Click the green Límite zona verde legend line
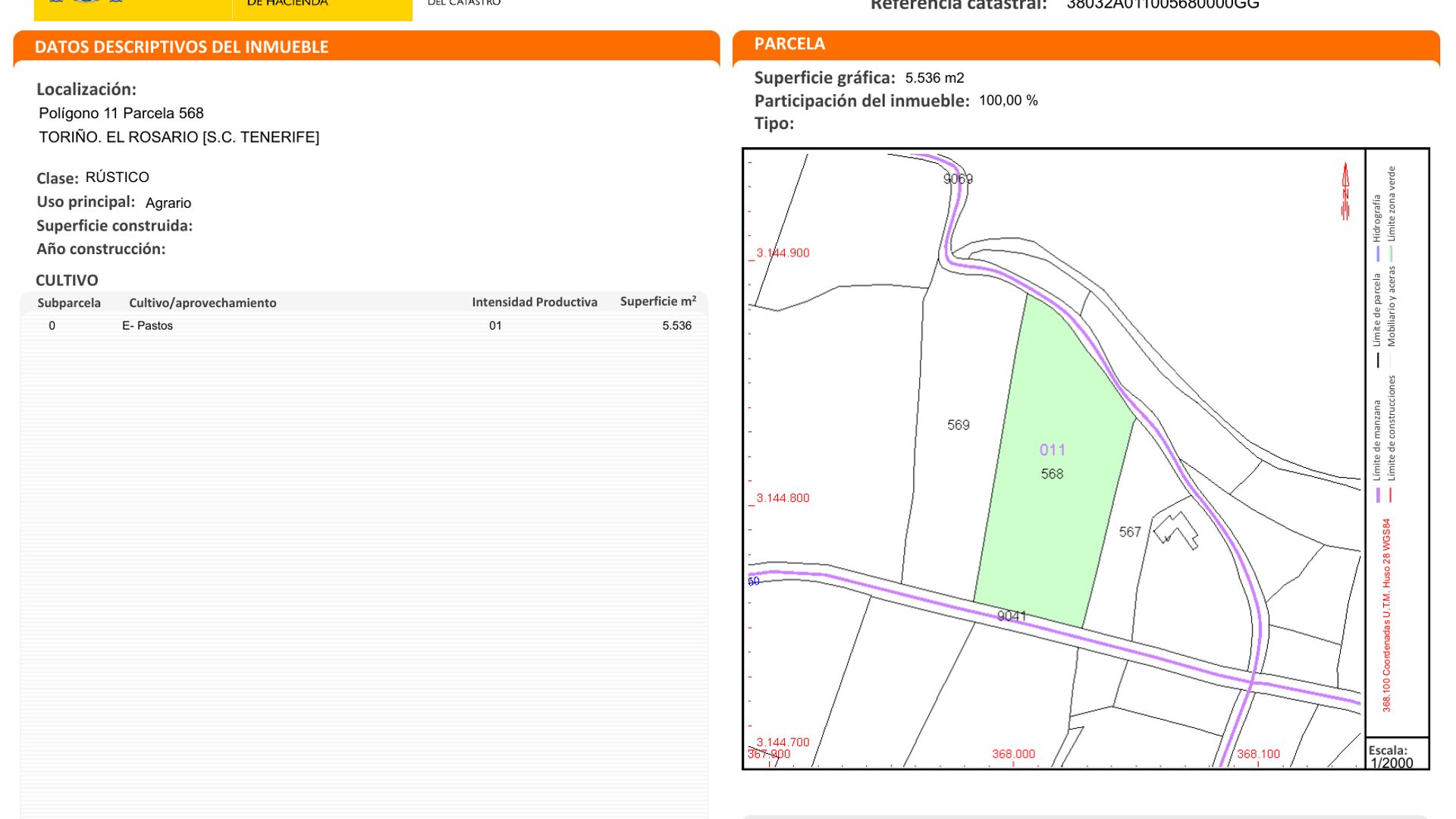 [1391, 254]
